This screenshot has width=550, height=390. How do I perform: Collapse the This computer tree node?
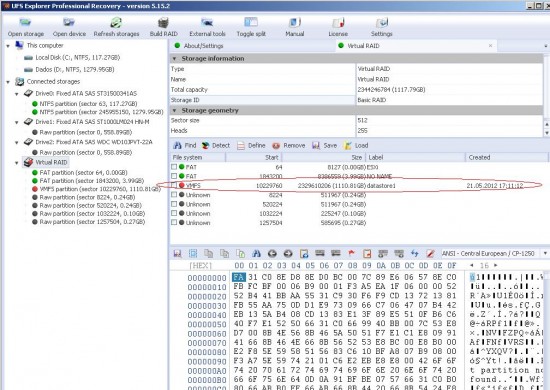(8, 46)
